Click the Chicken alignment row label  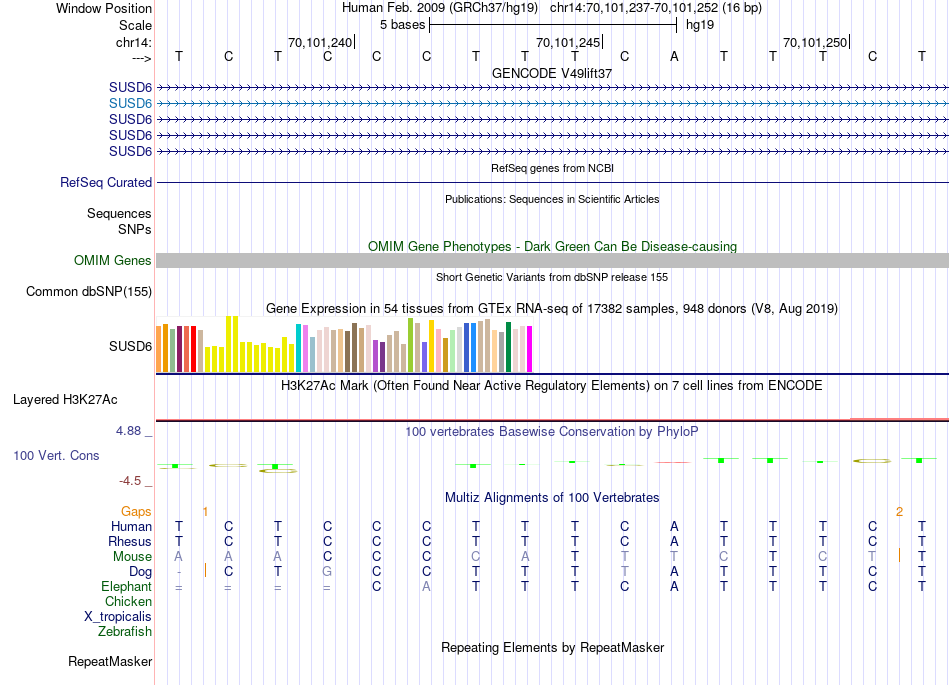coord(128,601)
